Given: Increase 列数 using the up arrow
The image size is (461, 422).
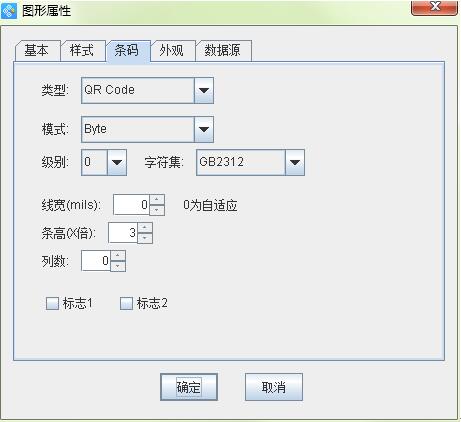Looking at the screenshot, I should click(x=118, y=255).
